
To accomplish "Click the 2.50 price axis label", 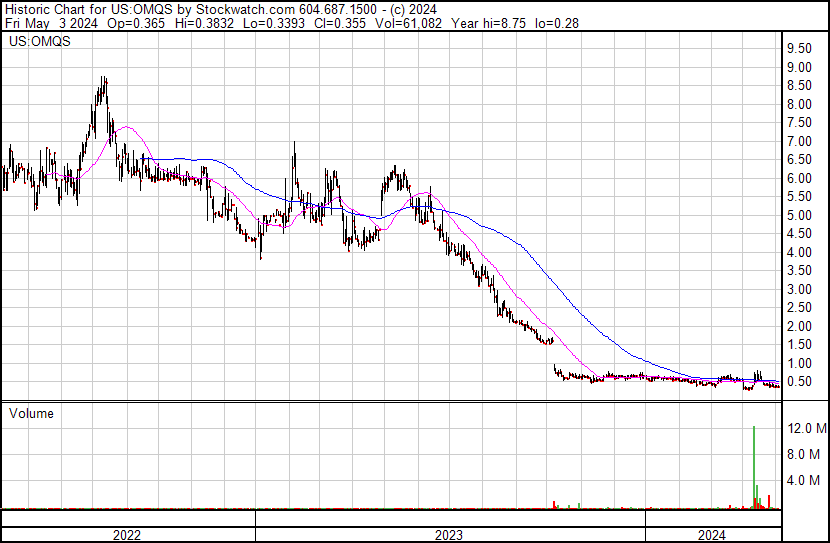I will pos(799,307).
